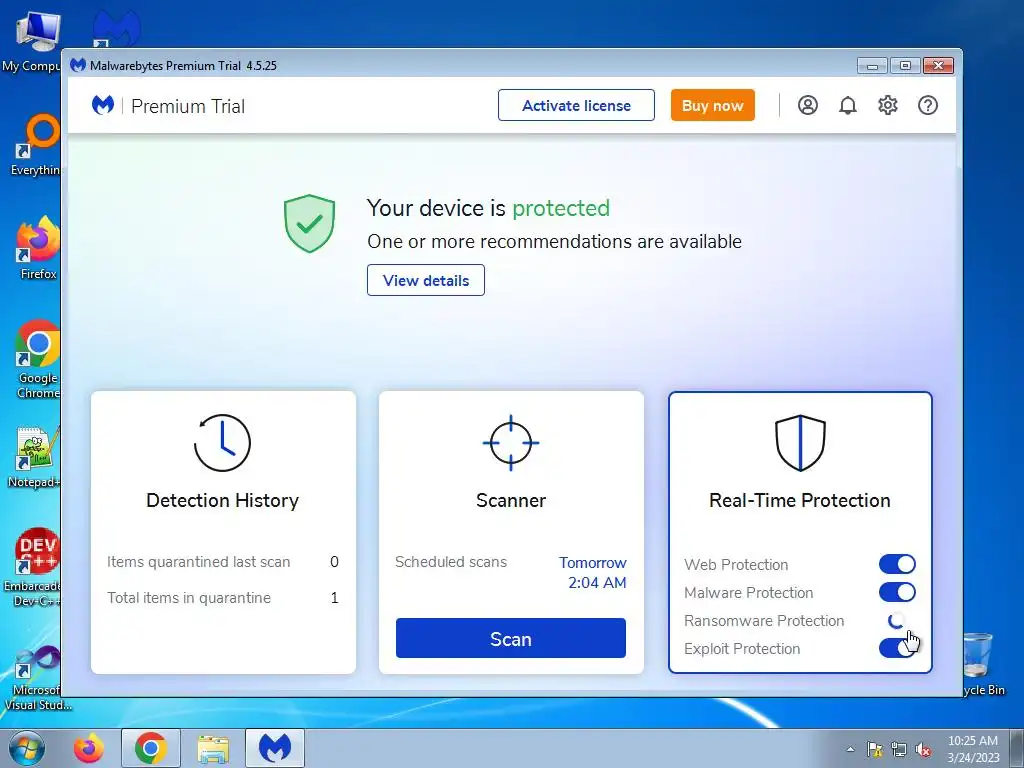This screenshot has height=768, width=1024.
Task: Click the orange Buy now button
Action: [712, 105]
